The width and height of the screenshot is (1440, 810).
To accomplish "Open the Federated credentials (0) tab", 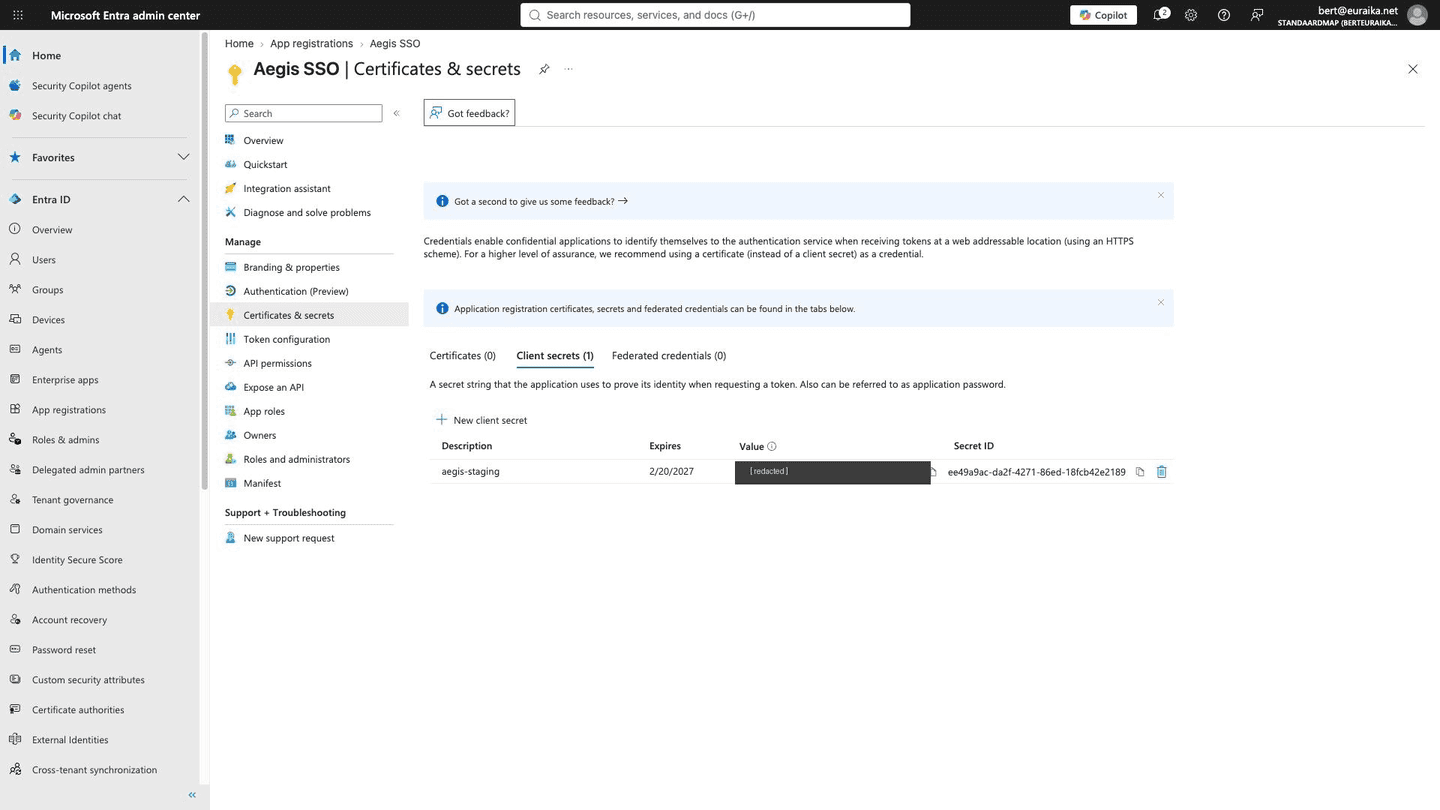I will coord(669,355).
